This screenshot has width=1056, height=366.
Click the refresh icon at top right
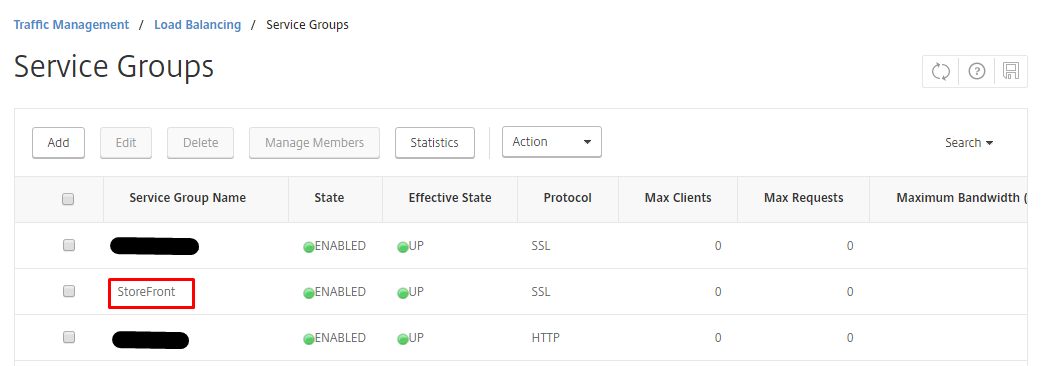point(940,71)
